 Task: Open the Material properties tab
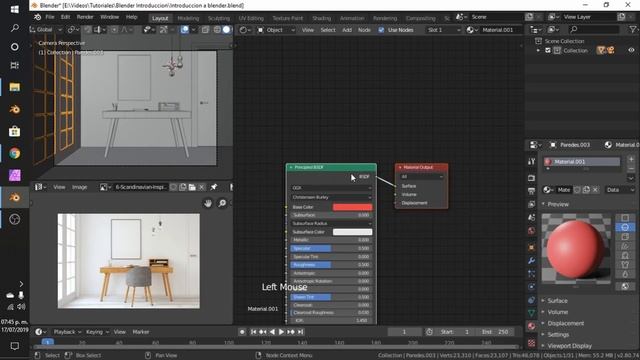tap(531, 326)
